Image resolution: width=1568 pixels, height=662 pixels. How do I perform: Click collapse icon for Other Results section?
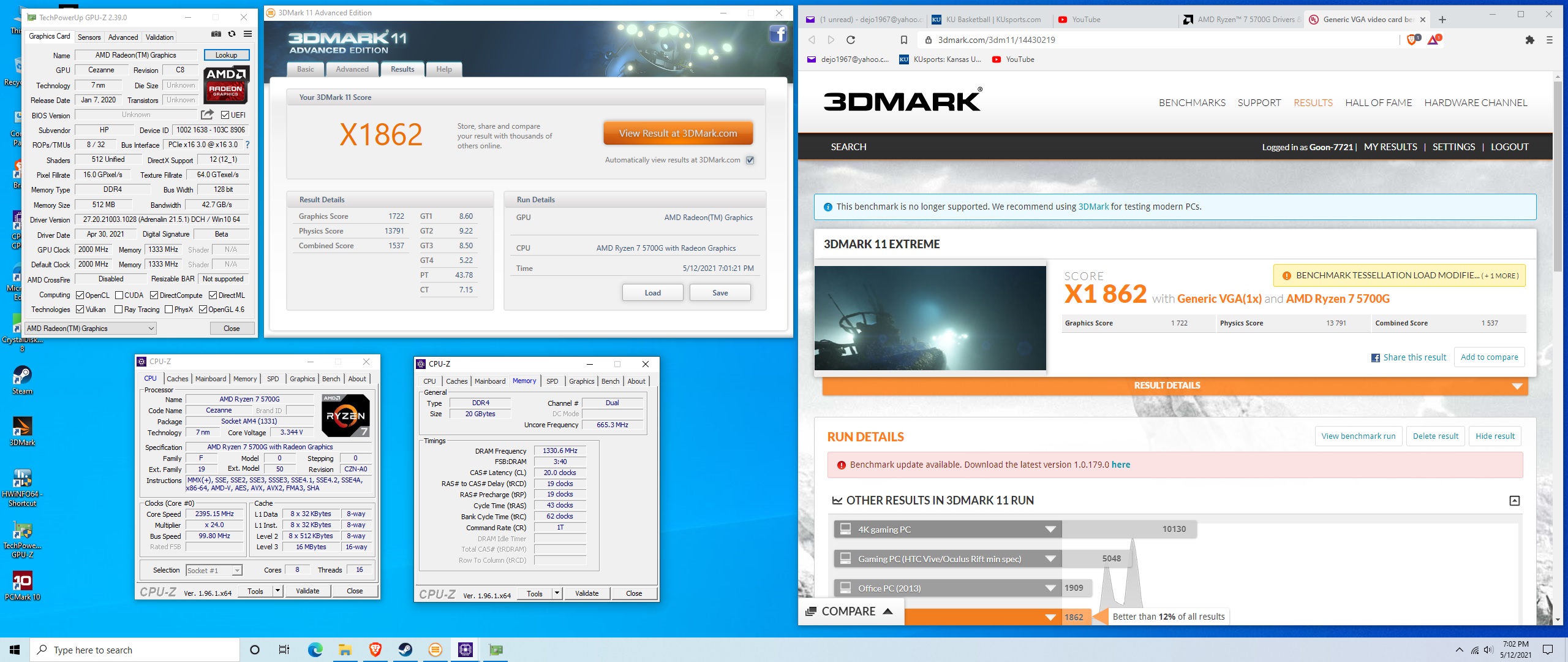[1514, 501]
